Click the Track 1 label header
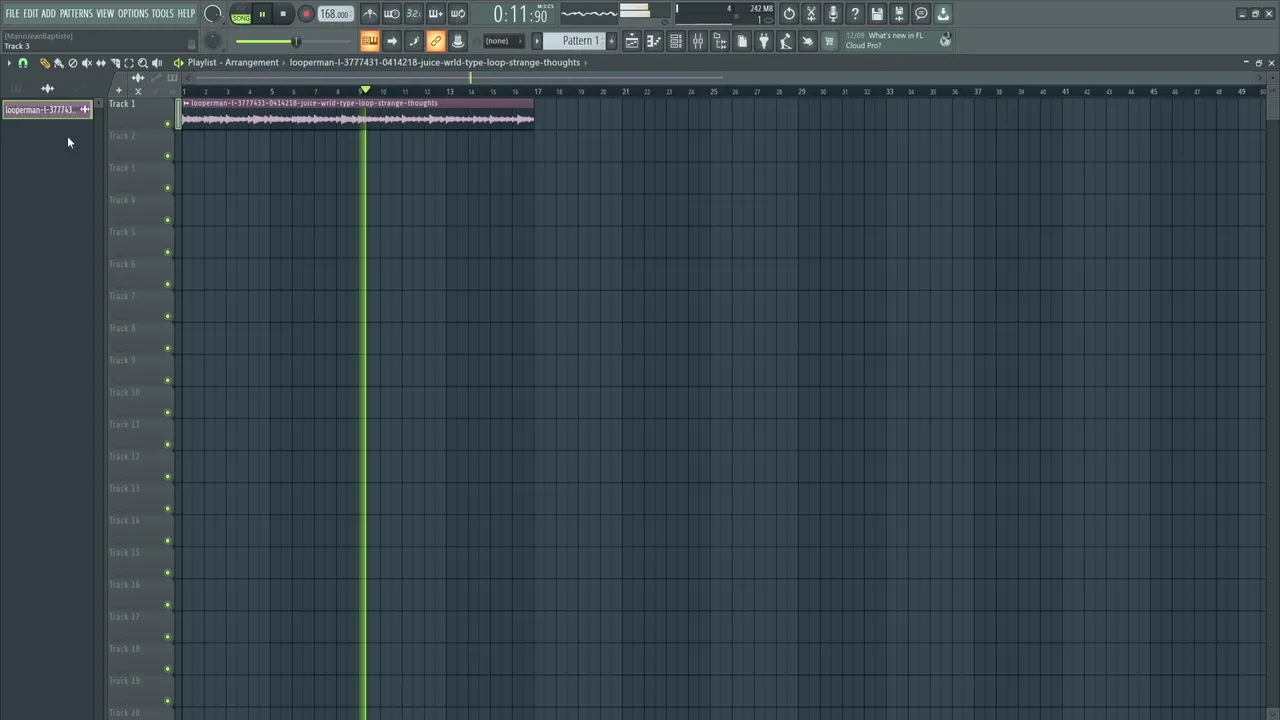The width and height of the screenshot is (1280, 720). 122,104
